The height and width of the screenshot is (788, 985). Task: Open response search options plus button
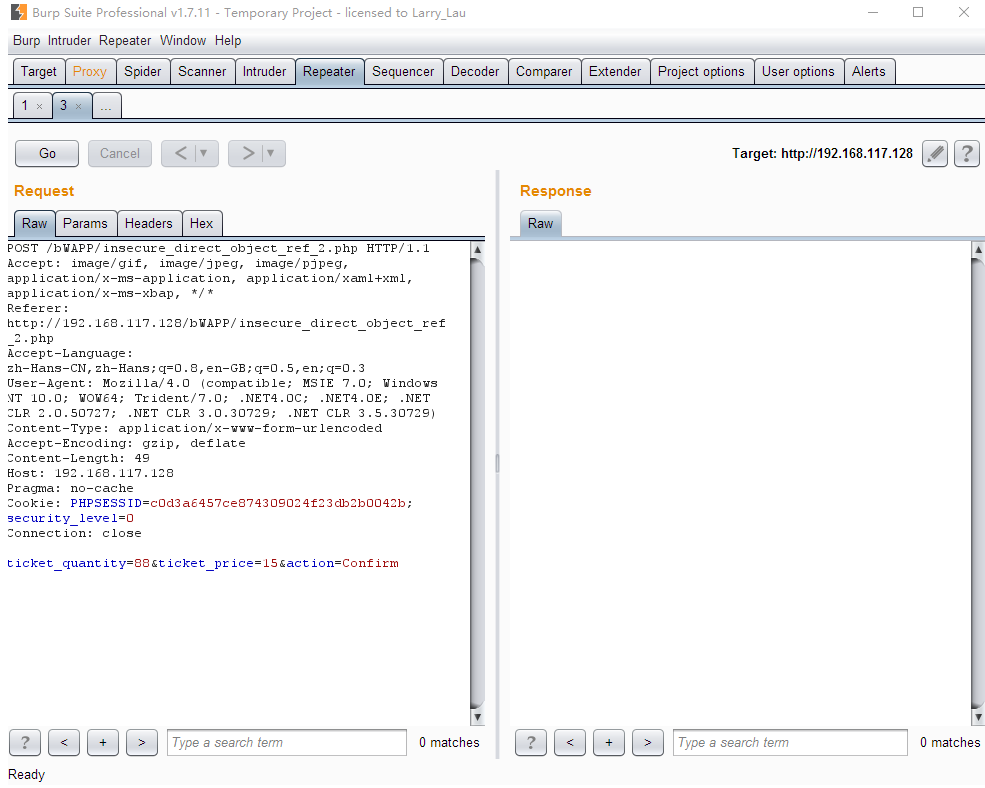pyautogui.click(x=609, y=743)
